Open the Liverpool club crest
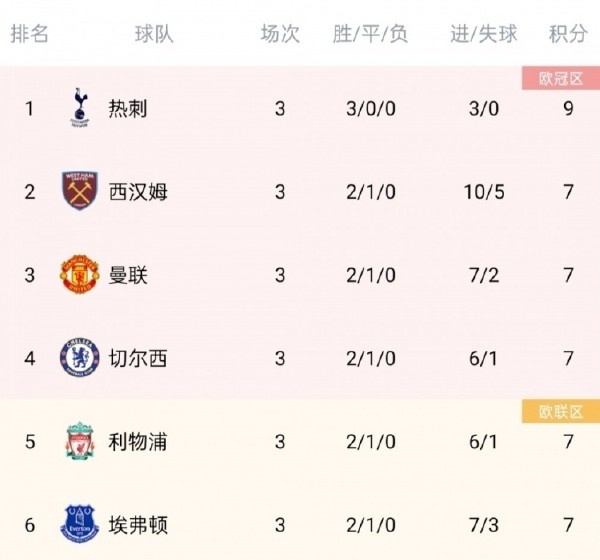The image size is (600, 560). 80,441
